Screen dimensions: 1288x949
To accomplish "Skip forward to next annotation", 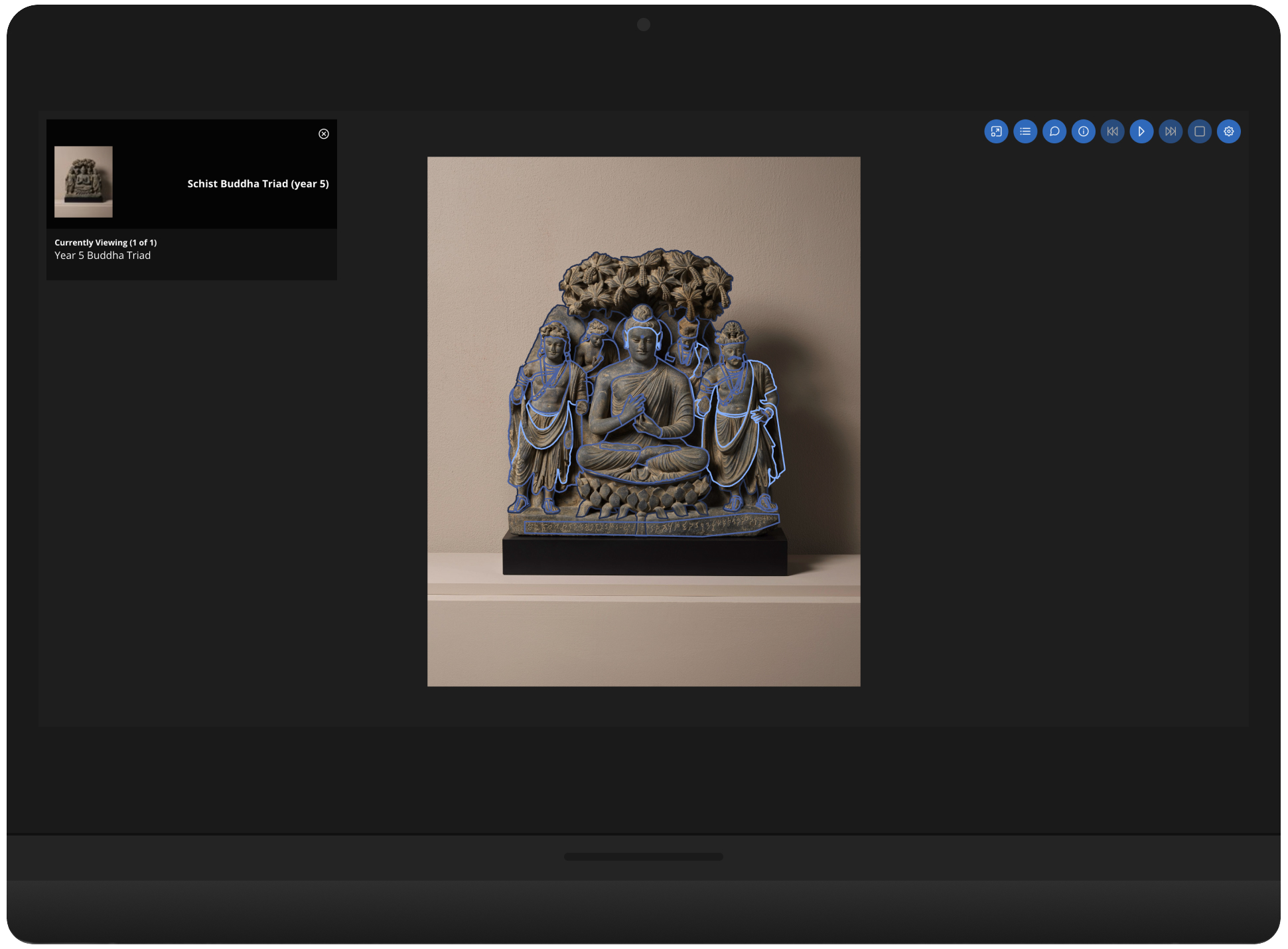I will click(x=1171, y=131).
